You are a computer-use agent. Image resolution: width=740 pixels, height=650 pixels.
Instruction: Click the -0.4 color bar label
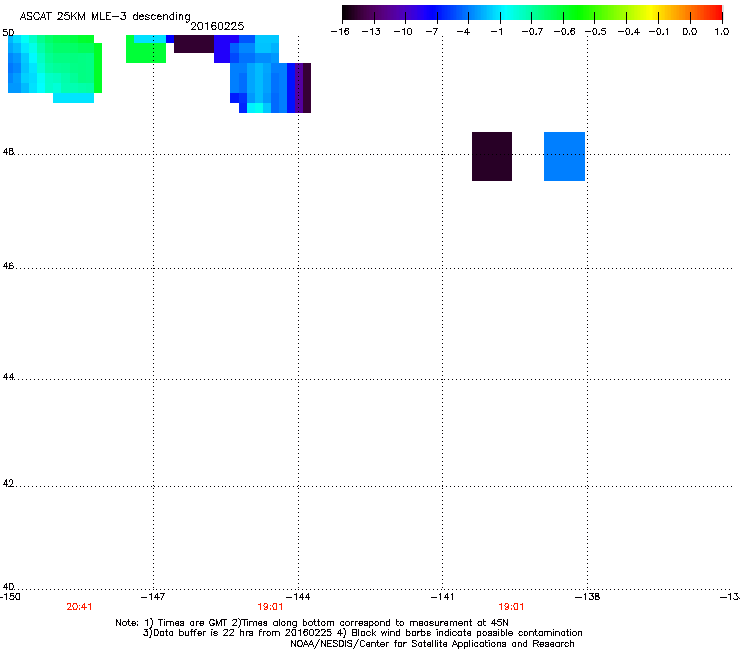point(629,32)
